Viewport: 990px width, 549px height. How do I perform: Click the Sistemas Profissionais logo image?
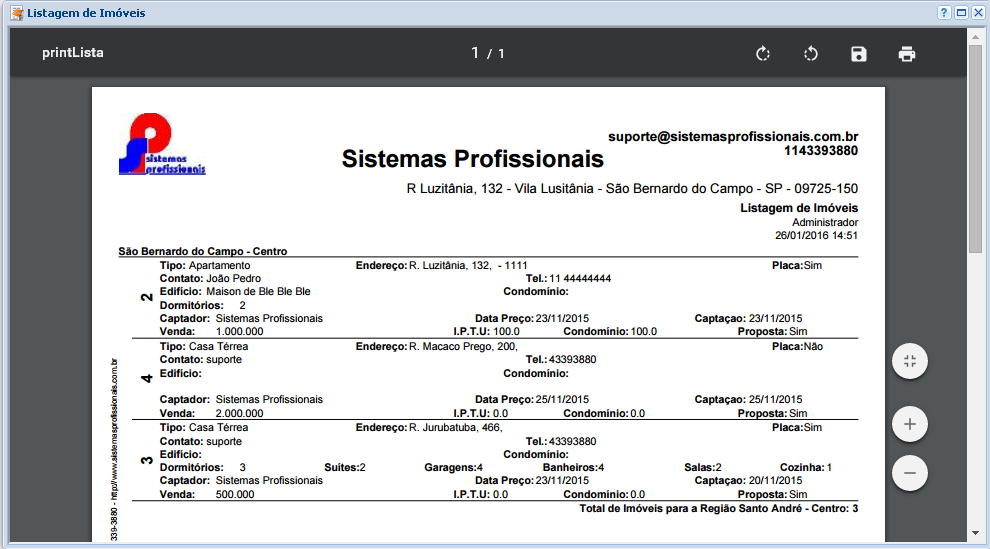tap(161, 145)
